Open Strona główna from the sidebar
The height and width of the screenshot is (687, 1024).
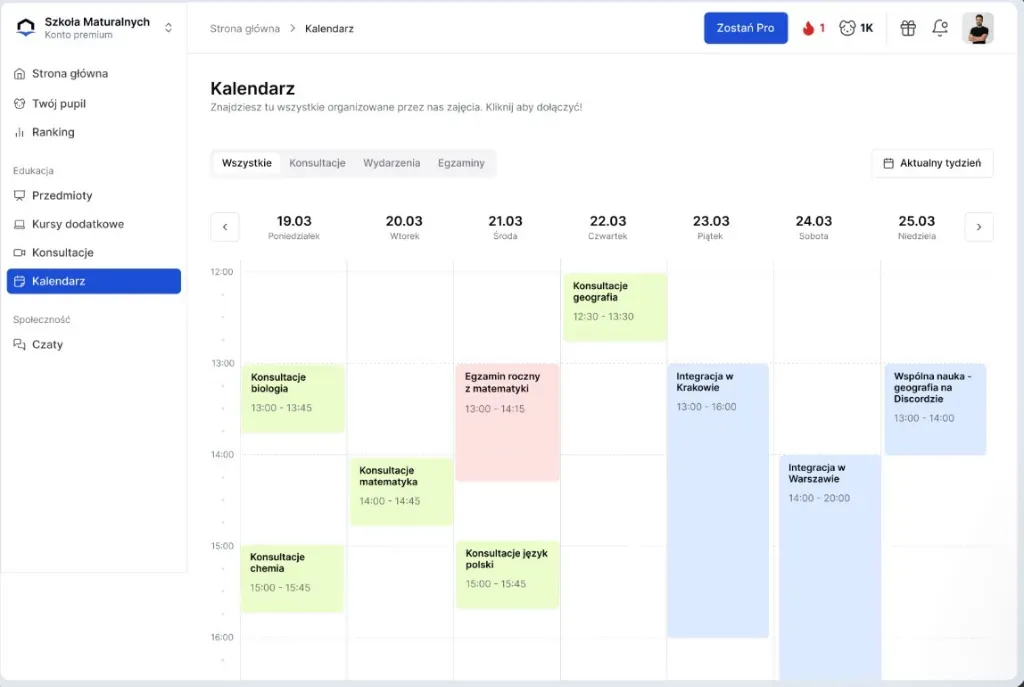pyautogui.click(x=69, y=74)
